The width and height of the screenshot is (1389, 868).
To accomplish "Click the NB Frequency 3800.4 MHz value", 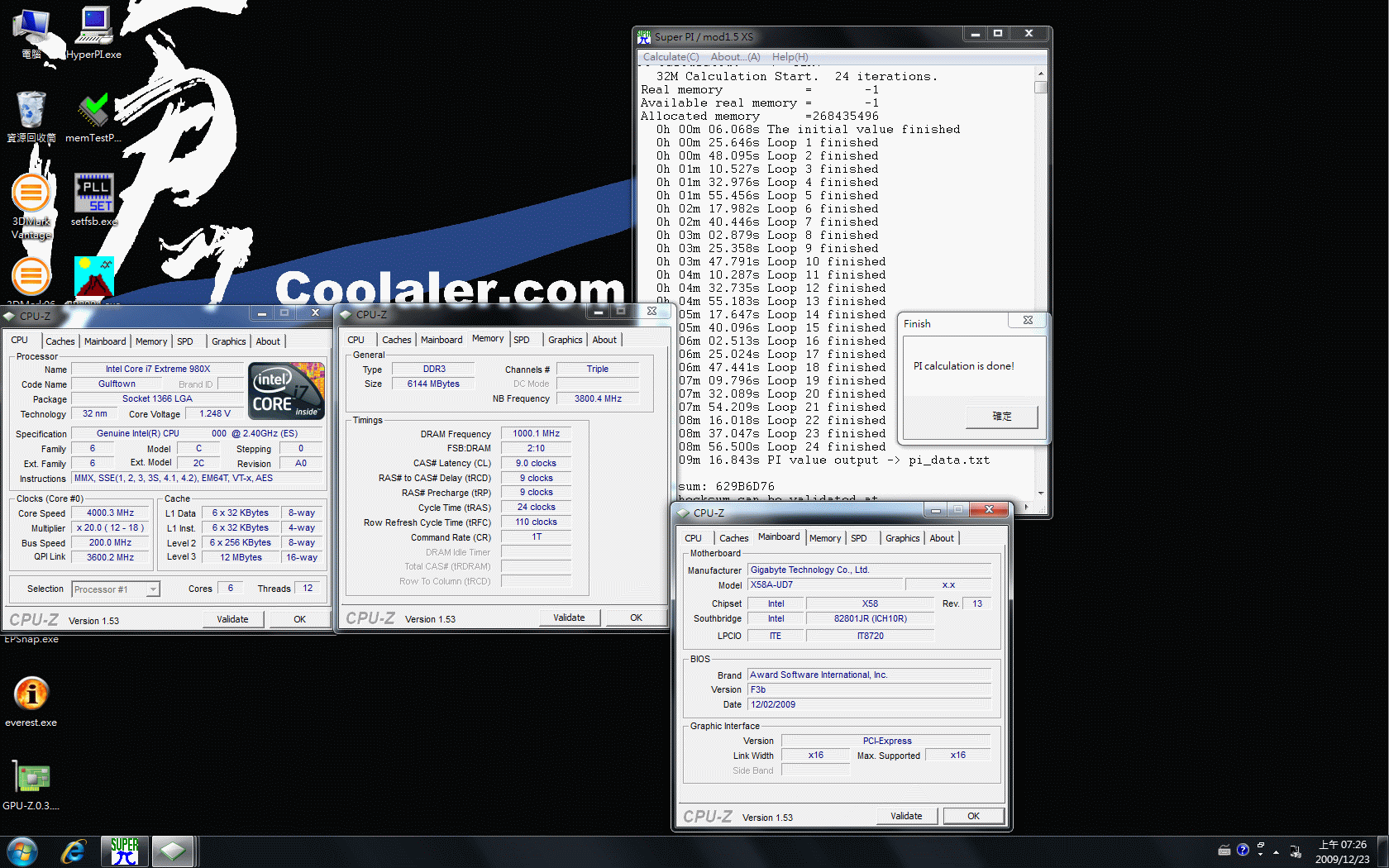I will pos(598,398).
